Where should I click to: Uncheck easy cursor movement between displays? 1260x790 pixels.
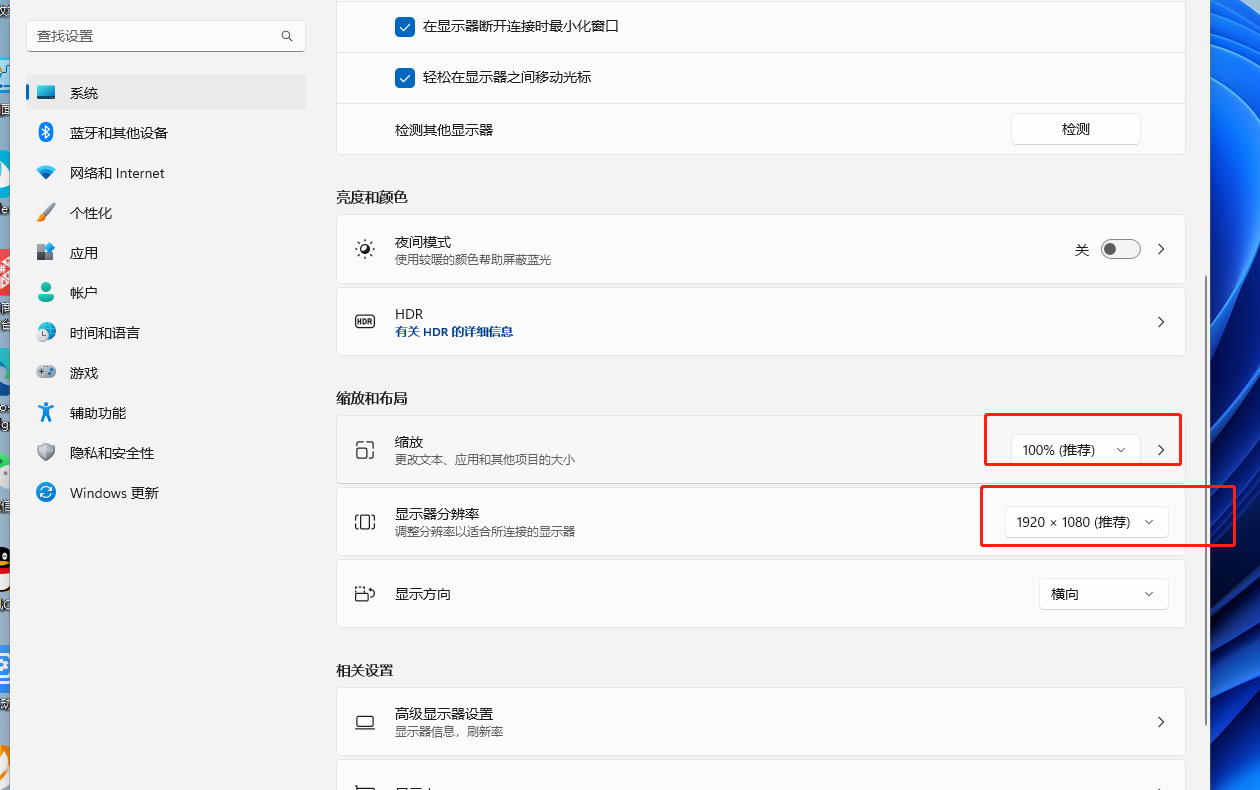coord(405,78)
